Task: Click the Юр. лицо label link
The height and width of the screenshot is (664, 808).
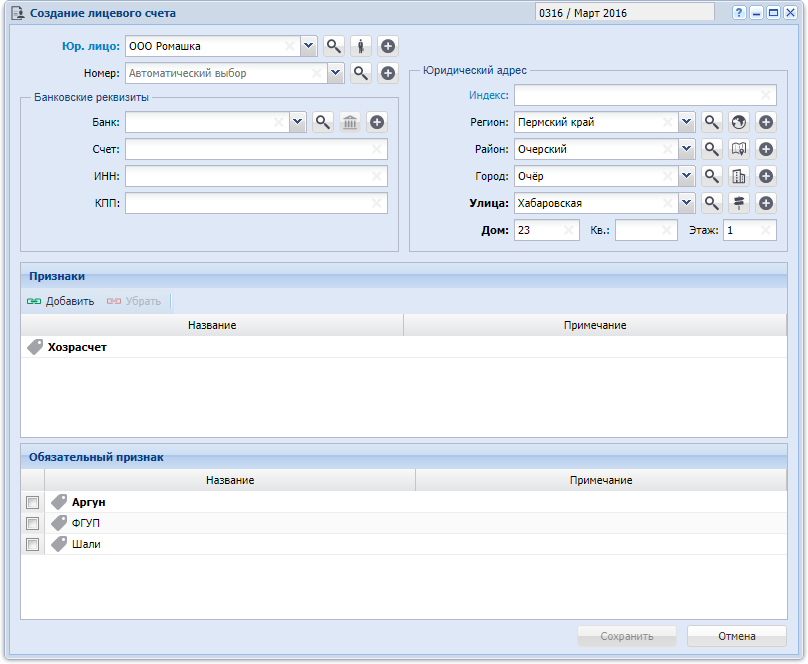Action: [91, 46]
